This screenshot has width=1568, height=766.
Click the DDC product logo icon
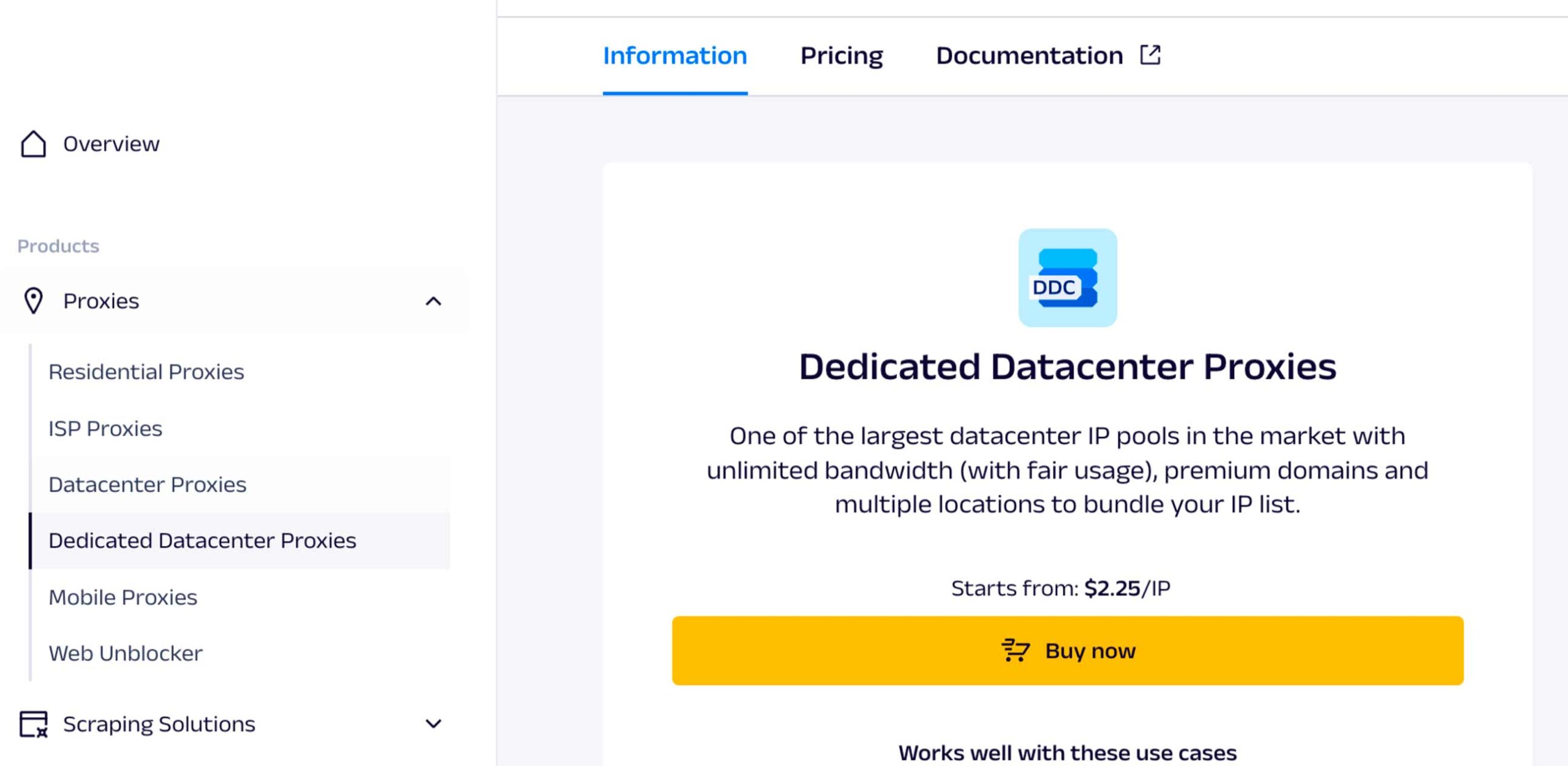1067,278
